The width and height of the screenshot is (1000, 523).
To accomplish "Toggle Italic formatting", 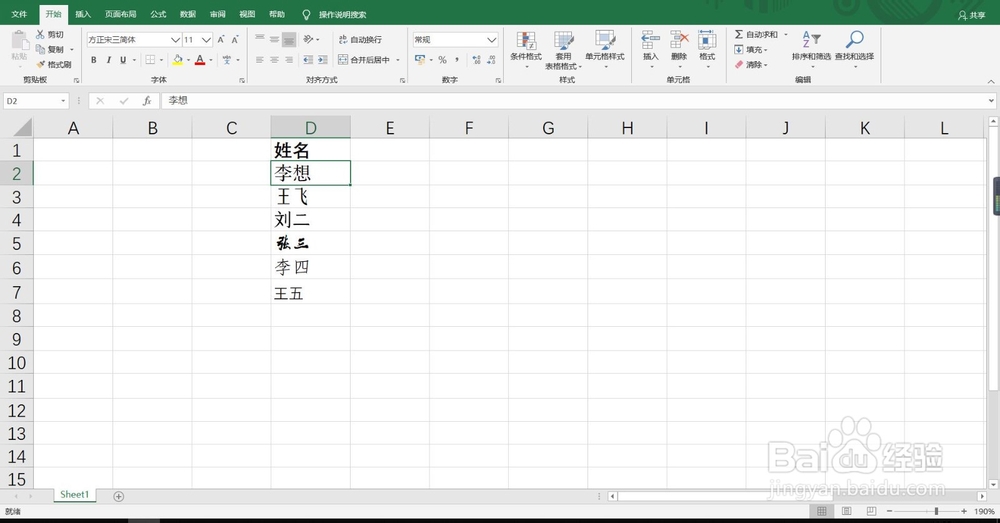I will (108, 60).
